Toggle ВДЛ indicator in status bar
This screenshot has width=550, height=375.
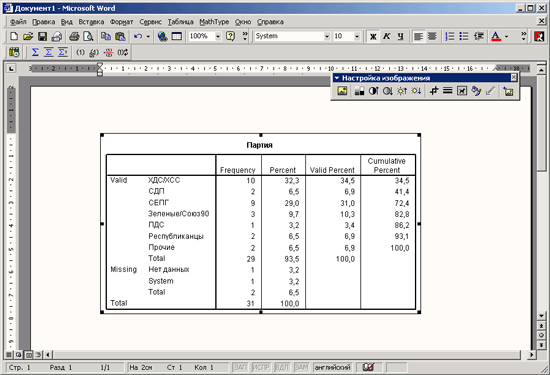(x=282, y=367)
